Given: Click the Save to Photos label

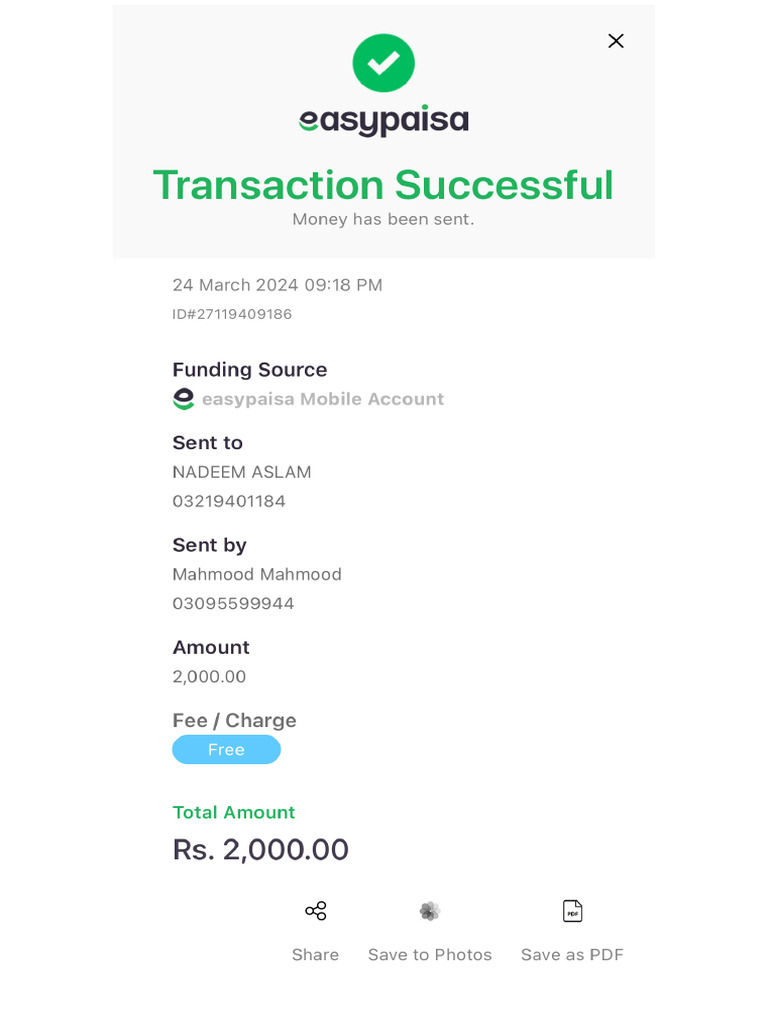Looking at the screenshot, I should (430, 955).
